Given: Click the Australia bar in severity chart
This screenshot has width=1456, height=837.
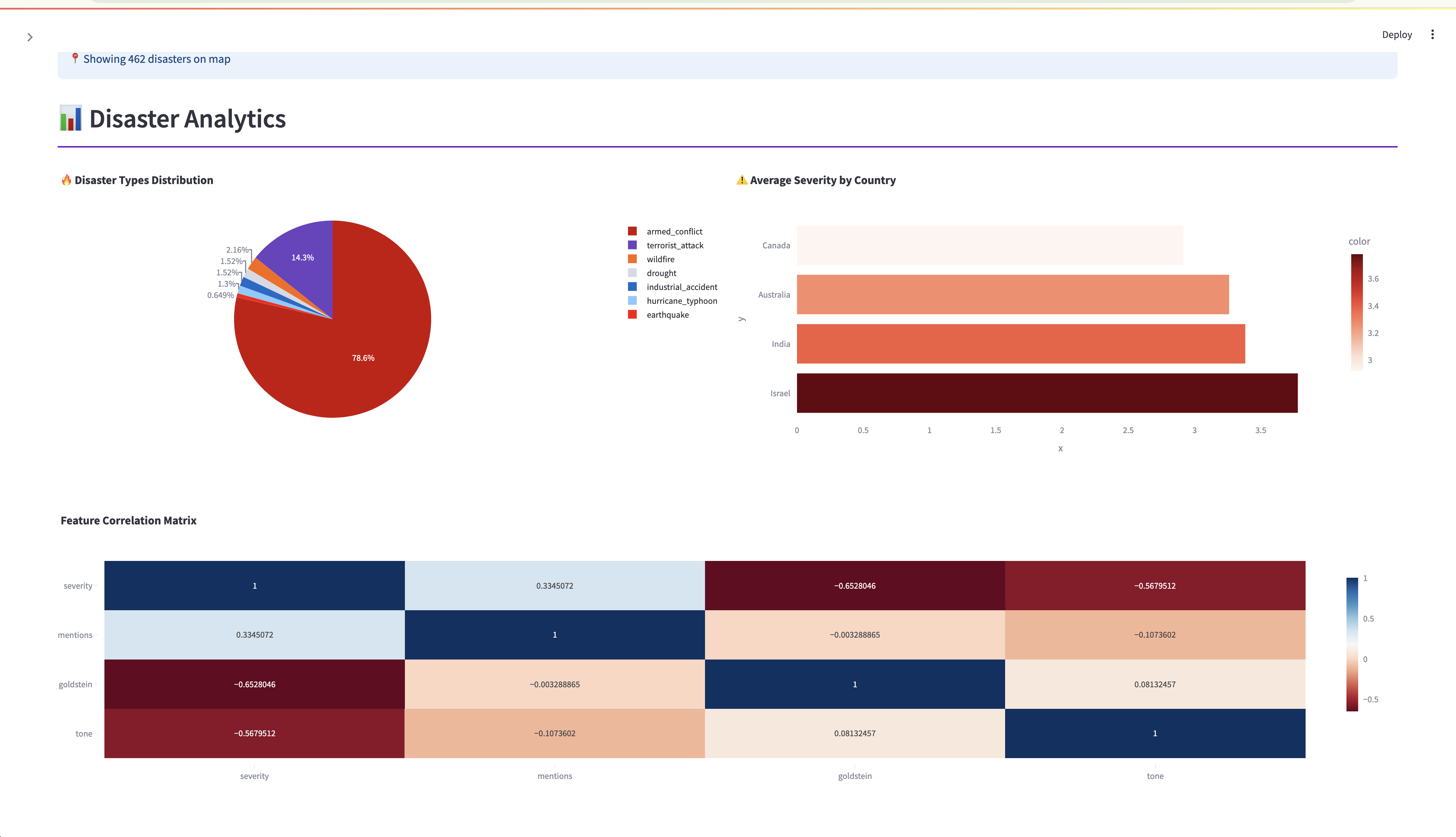Looking at the screenshot, I should click(1012, 294).
